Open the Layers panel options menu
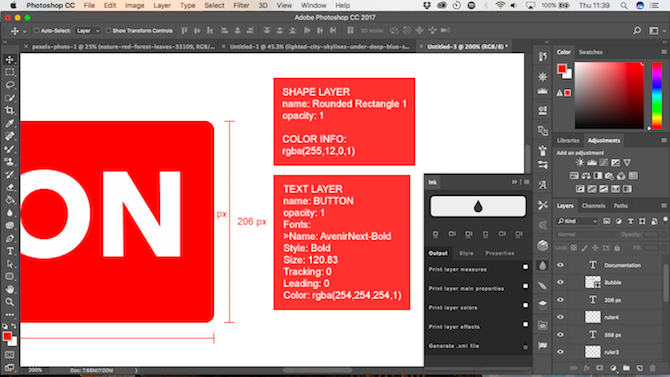This screenshot has width=670, height=377. 664,206
